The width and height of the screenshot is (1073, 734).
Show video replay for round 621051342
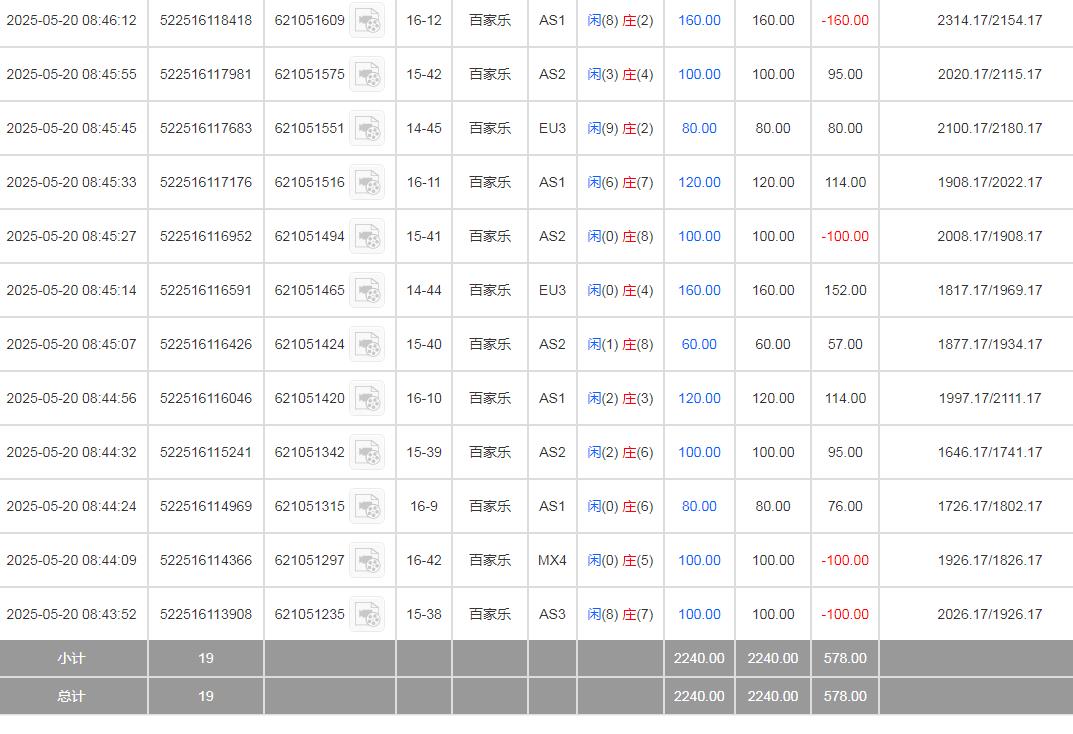point(367,452)
